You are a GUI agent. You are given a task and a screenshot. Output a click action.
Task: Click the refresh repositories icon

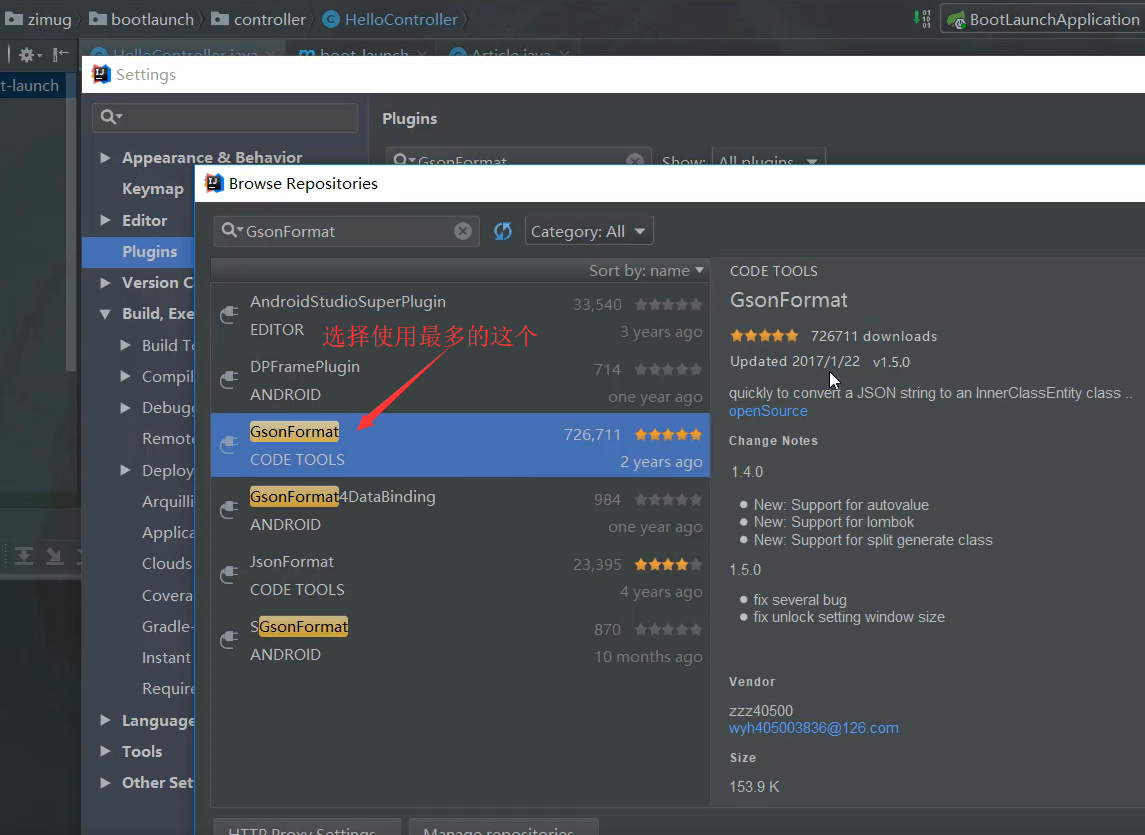pos(502,232)
